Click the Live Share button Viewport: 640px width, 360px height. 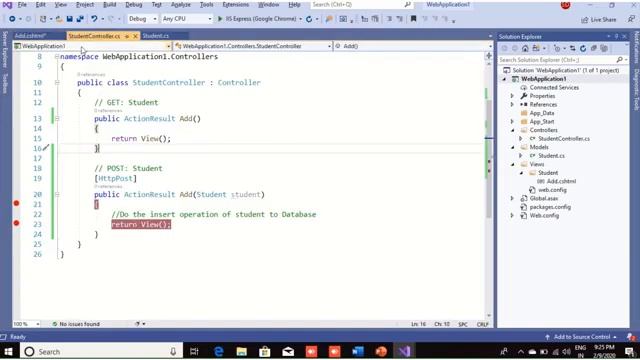click(x=598, y=19)
